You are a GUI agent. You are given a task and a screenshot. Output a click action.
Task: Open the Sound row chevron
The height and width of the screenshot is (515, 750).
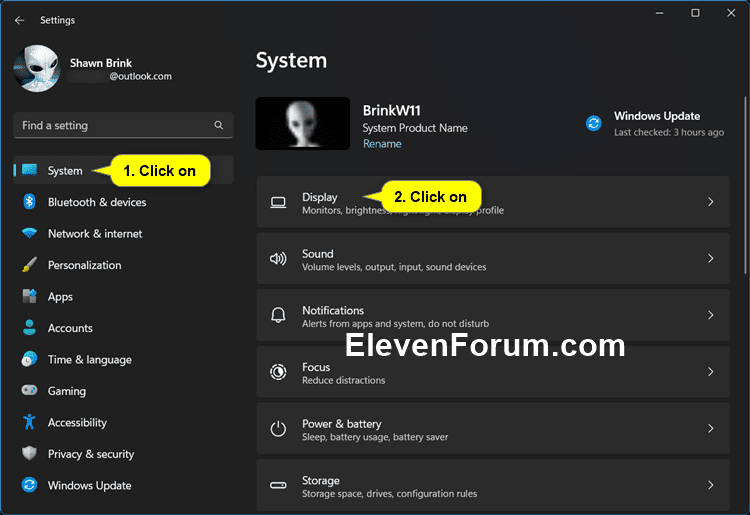(711, 258)
